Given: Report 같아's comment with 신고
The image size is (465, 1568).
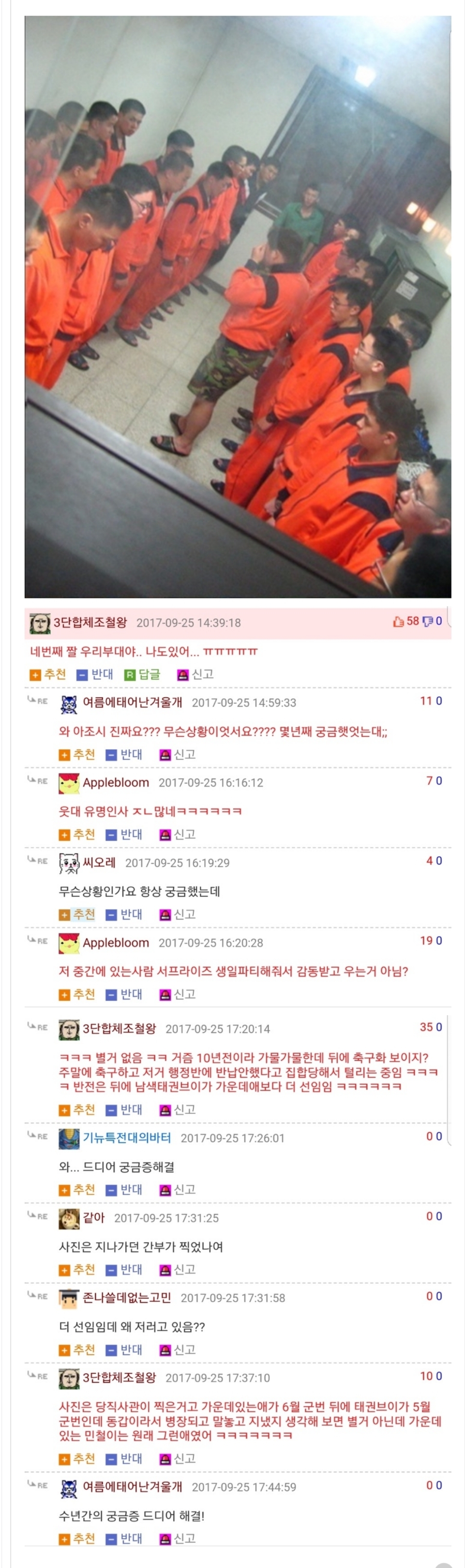Looking at the screenshot, I should coord(178,1269).
